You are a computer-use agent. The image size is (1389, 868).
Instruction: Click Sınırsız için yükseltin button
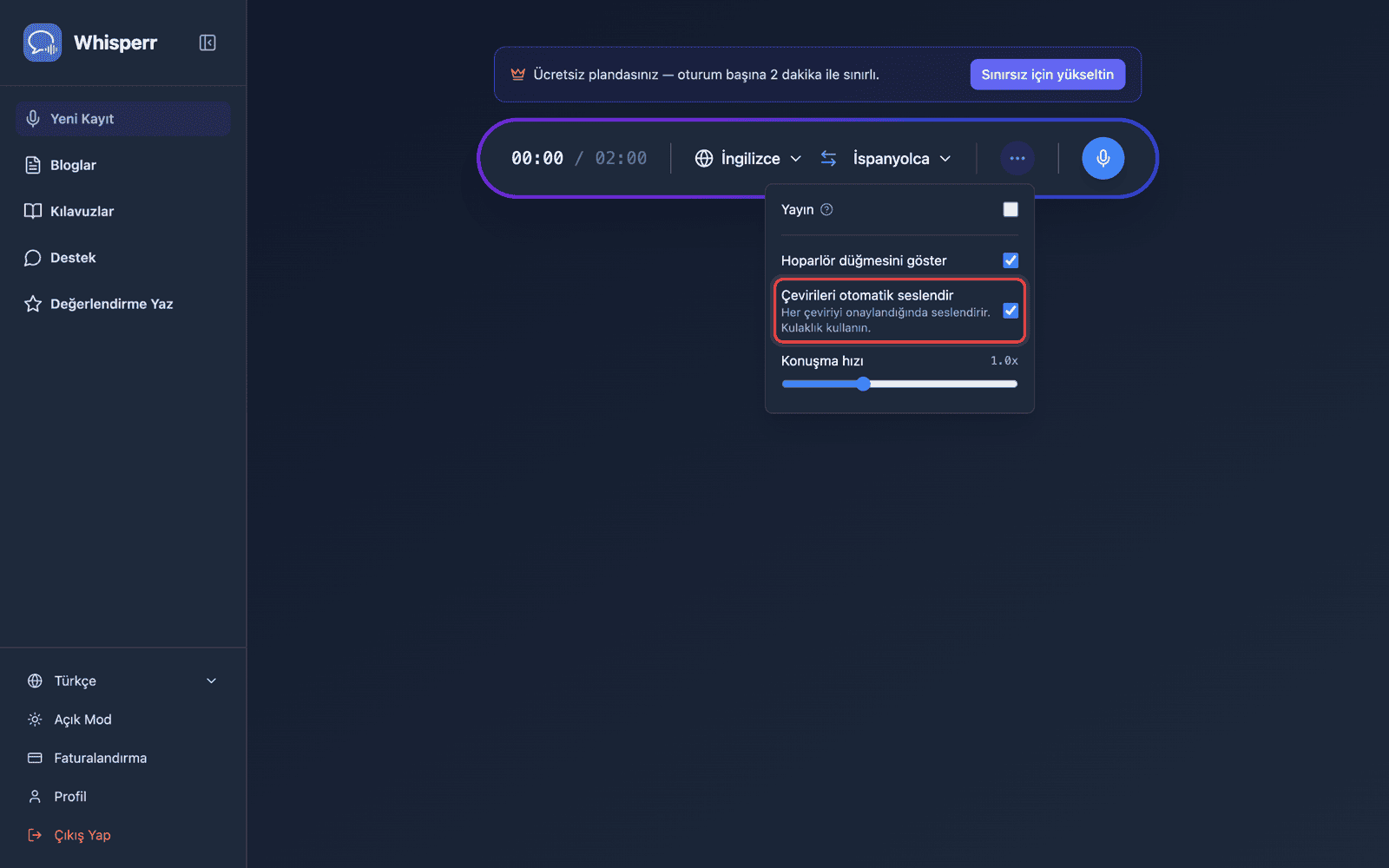[1048, 75]
